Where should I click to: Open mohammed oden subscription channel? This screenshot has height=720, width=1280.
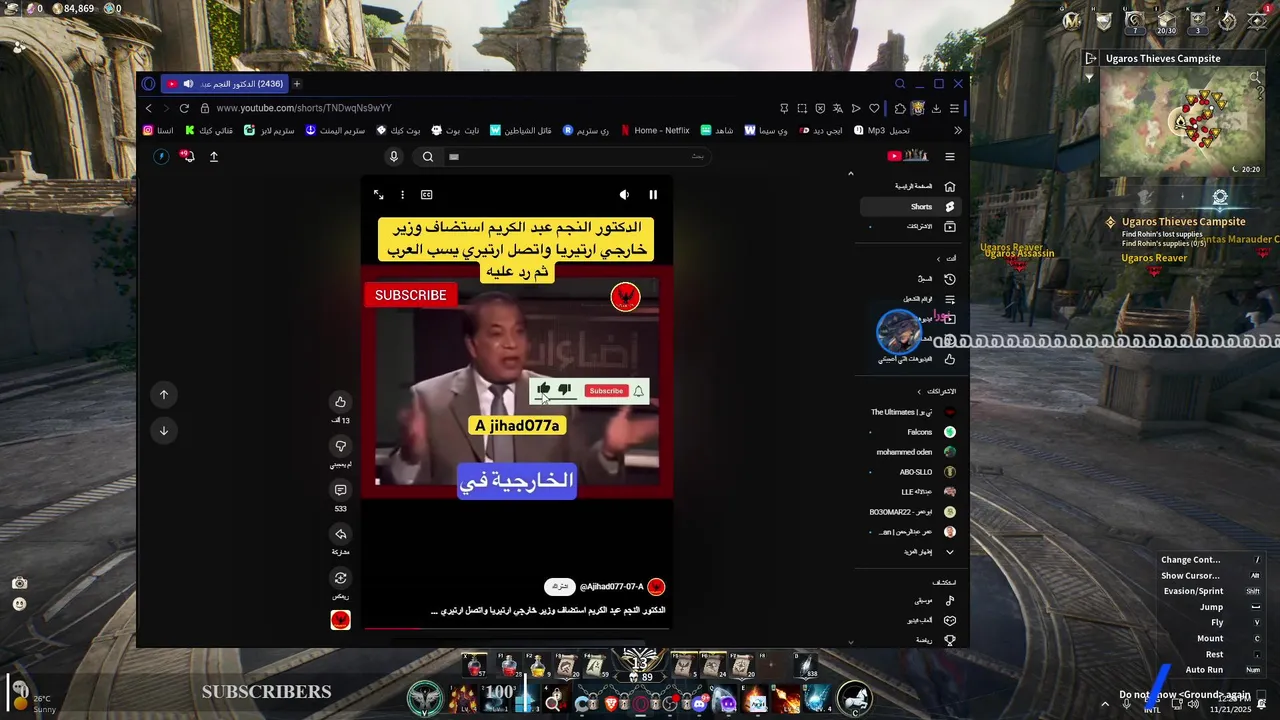click(910, 452)
